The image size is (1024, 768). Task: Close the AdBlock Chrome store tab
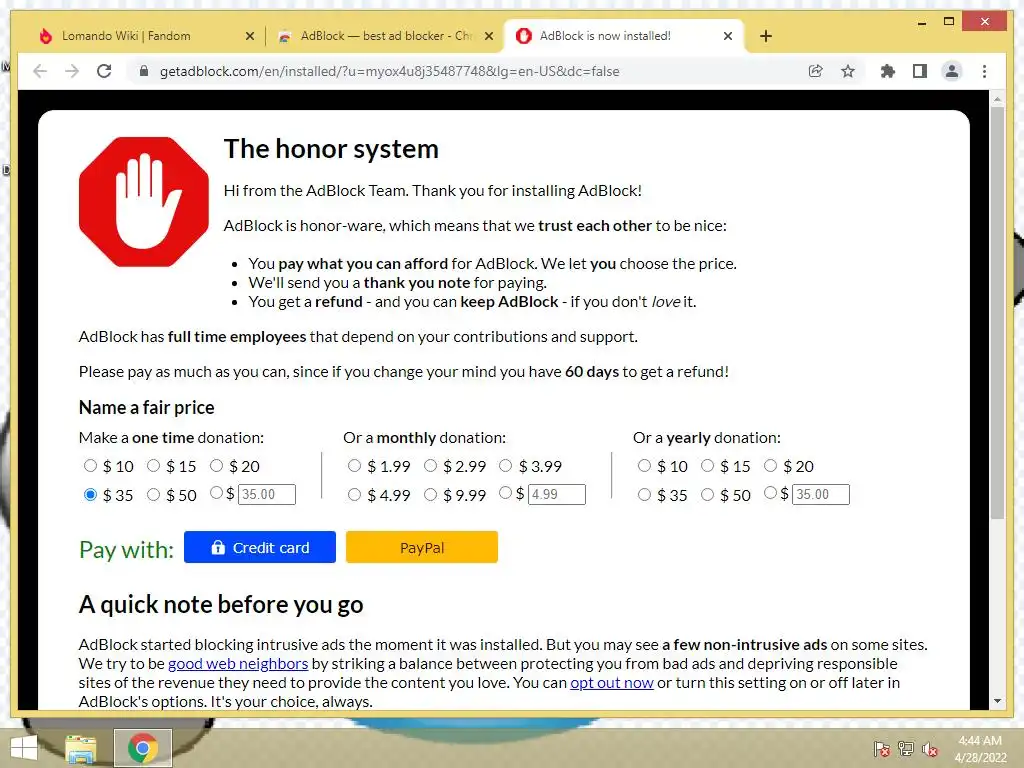click(488, 36)
